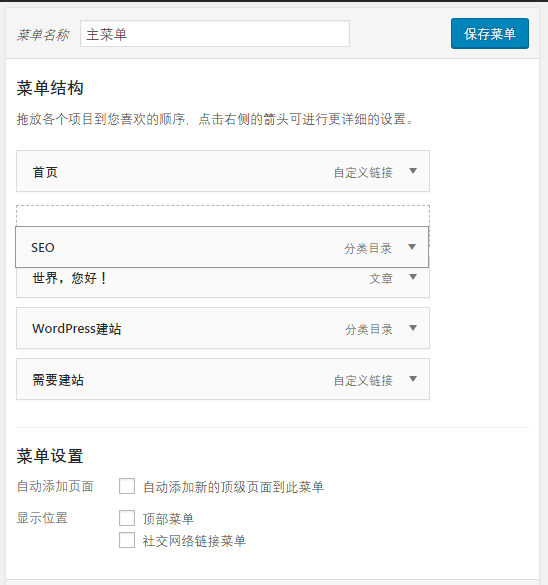Focus the 菜单名称 input field

point(215,34)
